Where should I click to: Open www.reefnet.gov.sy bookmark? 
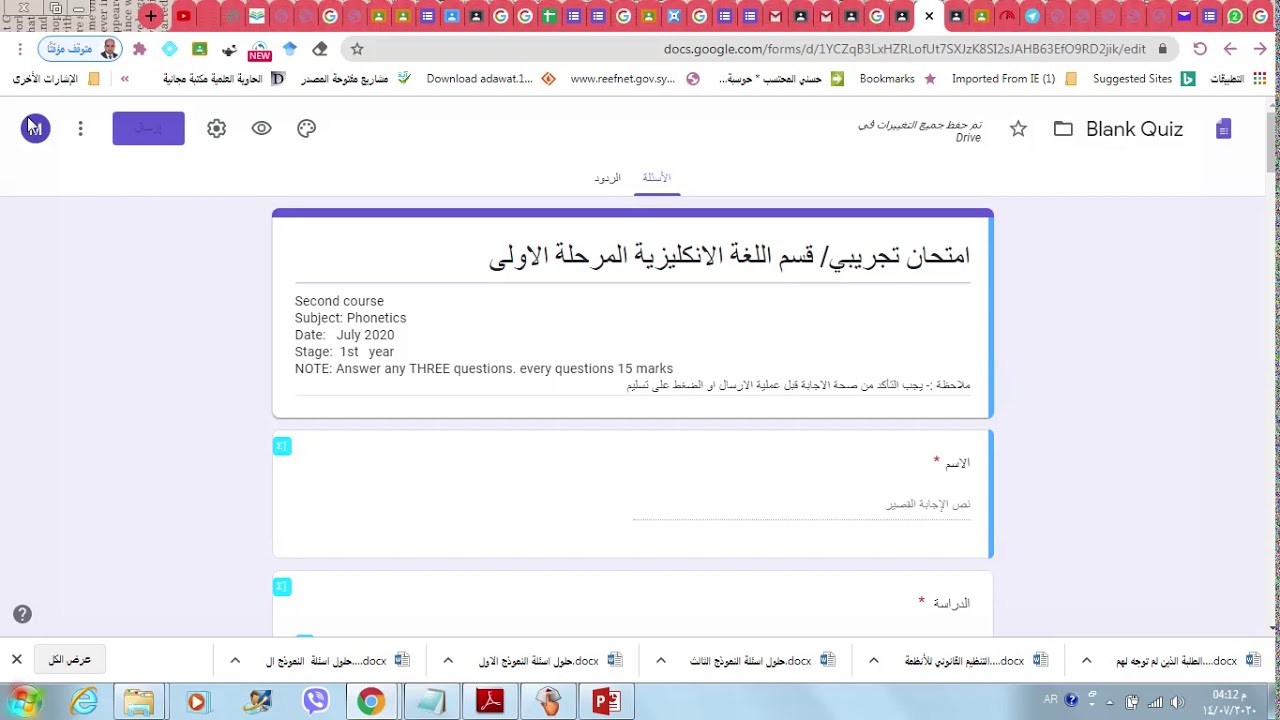coord(634,79)
